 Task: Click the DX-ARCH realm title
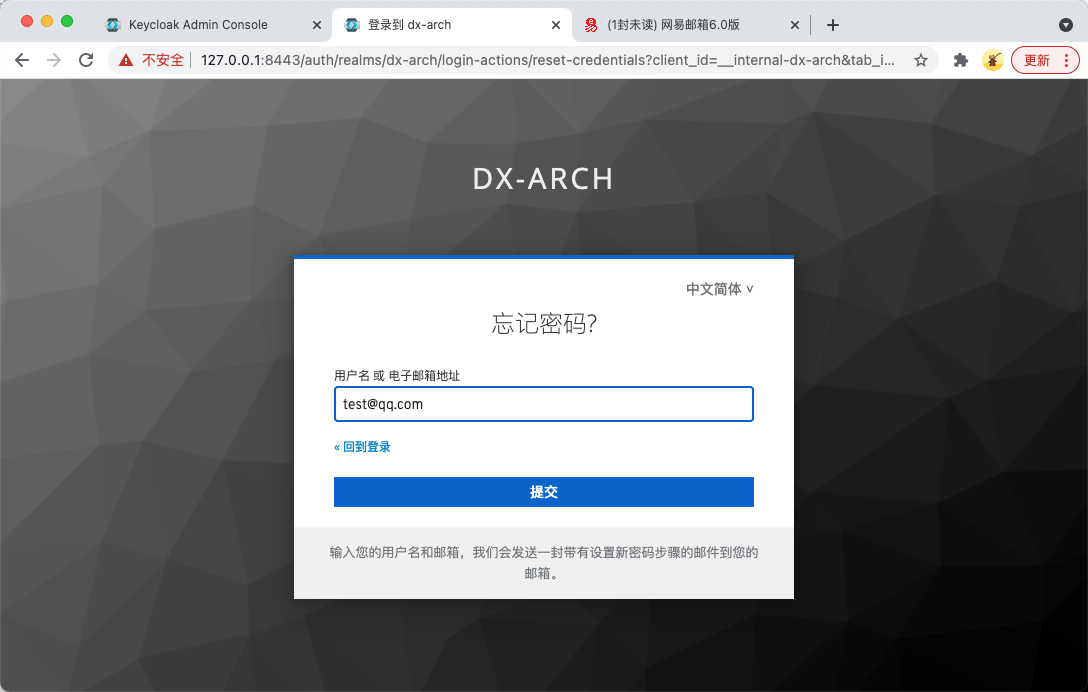click(543, 179)
